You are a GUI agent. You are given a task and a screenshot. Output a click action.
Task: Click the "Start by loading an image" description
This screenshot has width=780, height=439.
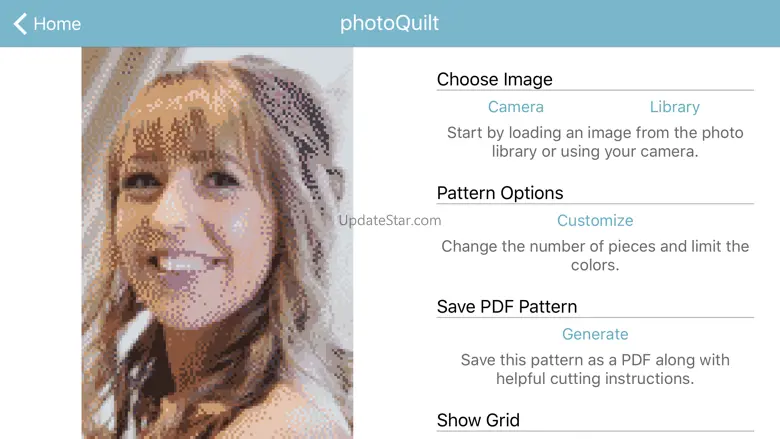pos(595,142)
